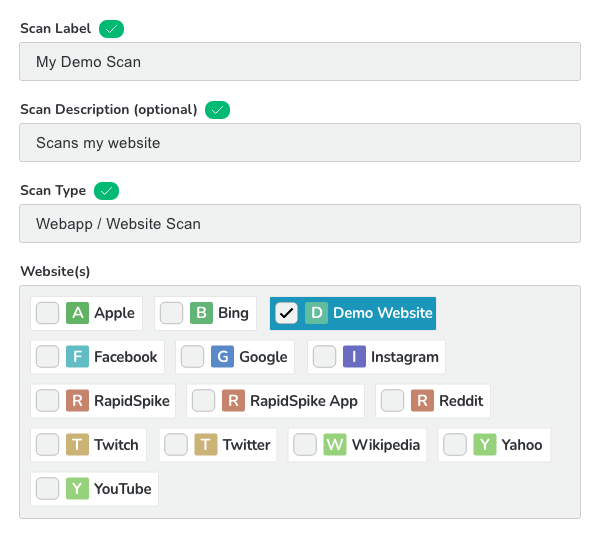Check the Twitch website checkbox
This screenshot has width=600, height=535.
47,444
